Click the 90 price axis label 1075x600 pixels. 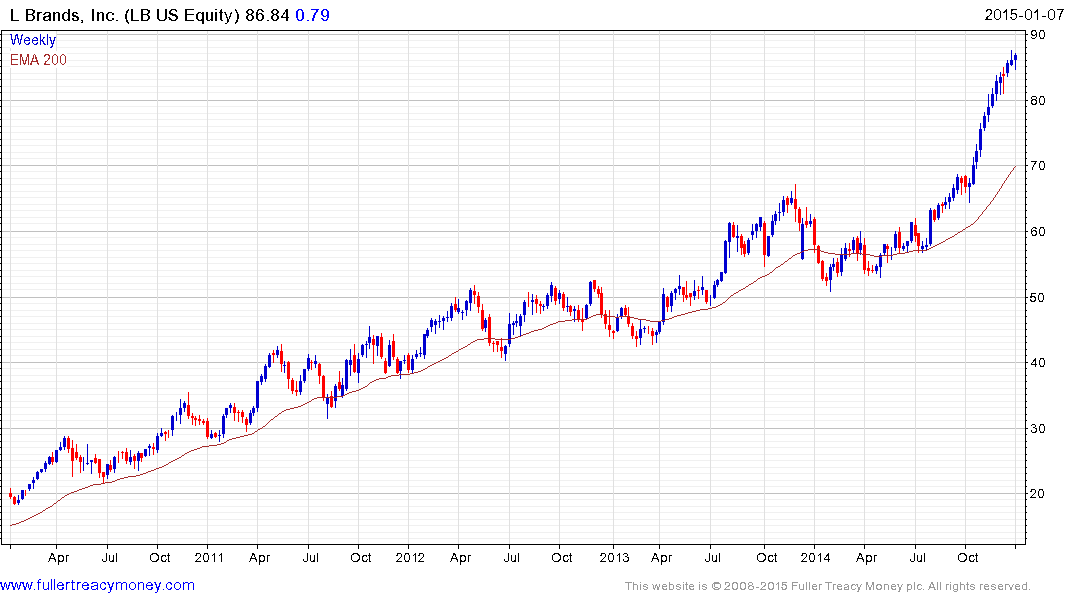coord(1038,35)
